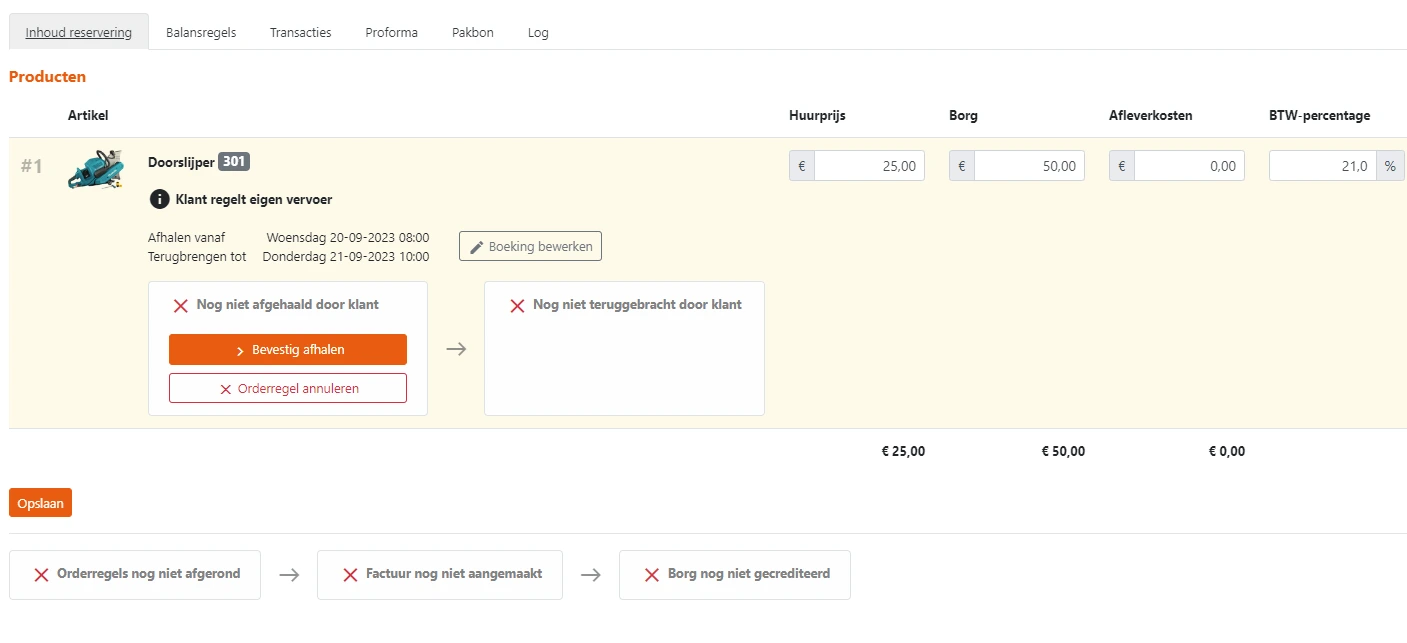The height and width of the screenshot is (643, 1407).
Task: Cancel the order line via "Orderregel annuleren"
Action: pyautogui.click(x=287, y=387)
